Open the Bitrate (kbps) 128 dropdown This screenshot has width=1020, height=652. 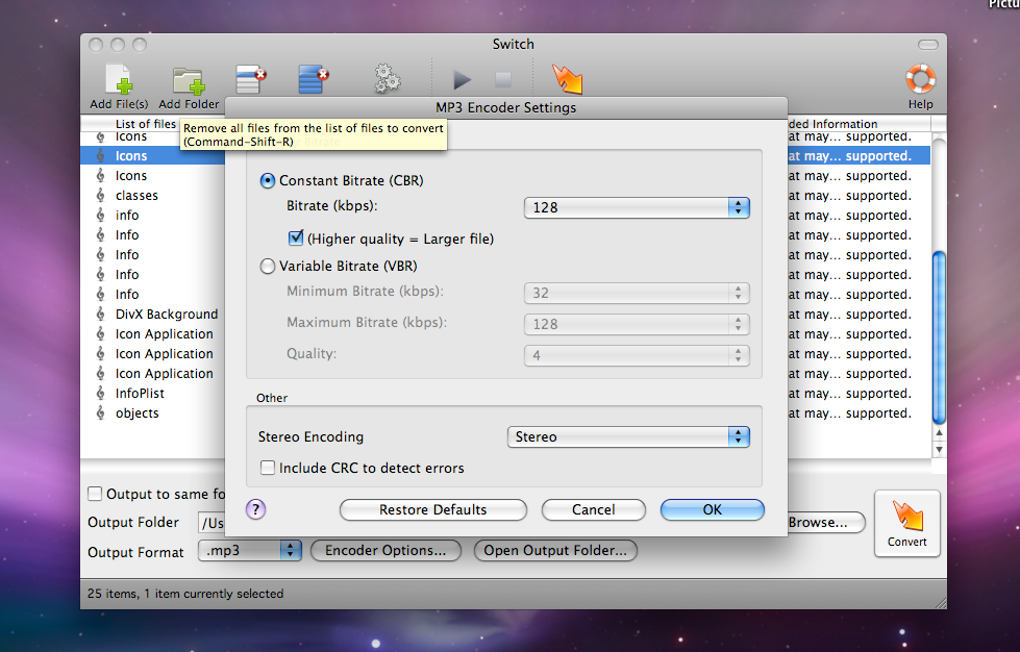[637, 208]
